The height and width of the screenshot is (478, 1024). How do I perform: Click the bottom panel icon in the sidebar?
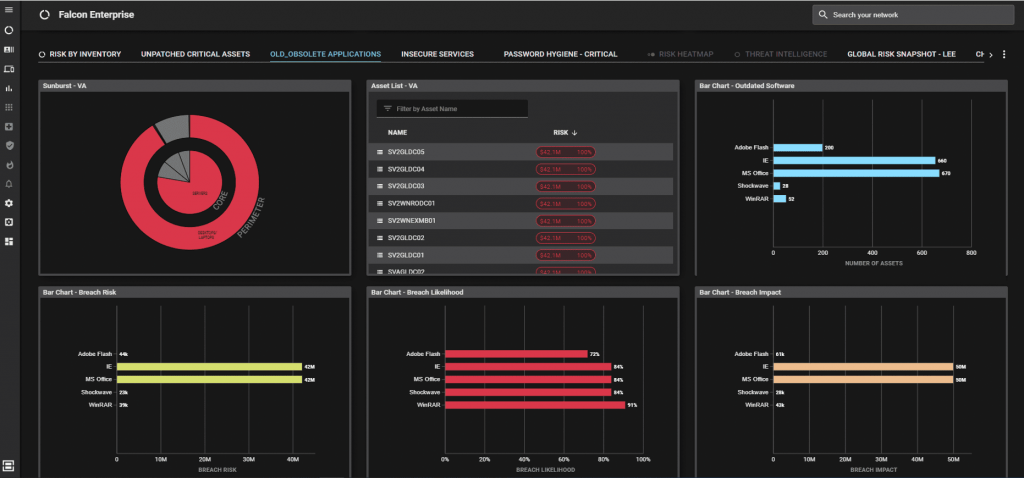[8, 466]
